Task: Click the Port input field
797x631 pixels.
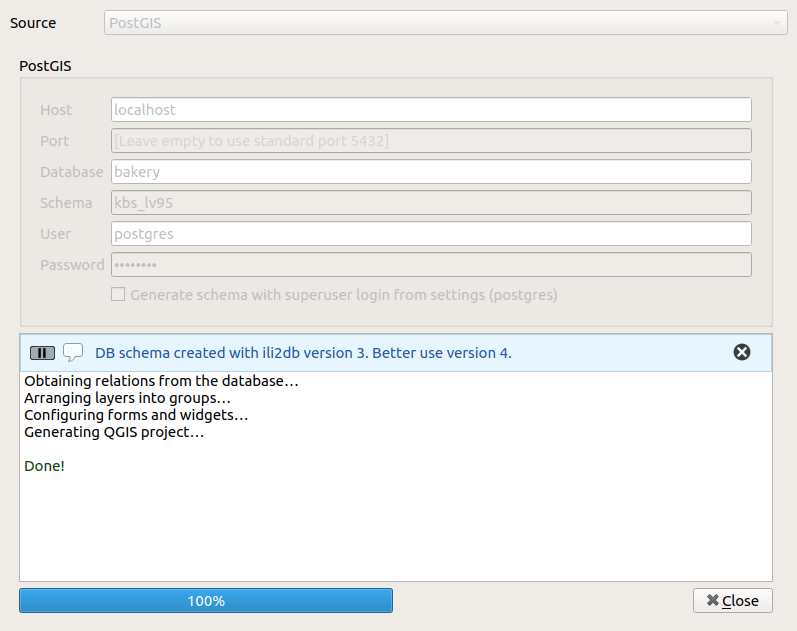Action: click(431, 141)
